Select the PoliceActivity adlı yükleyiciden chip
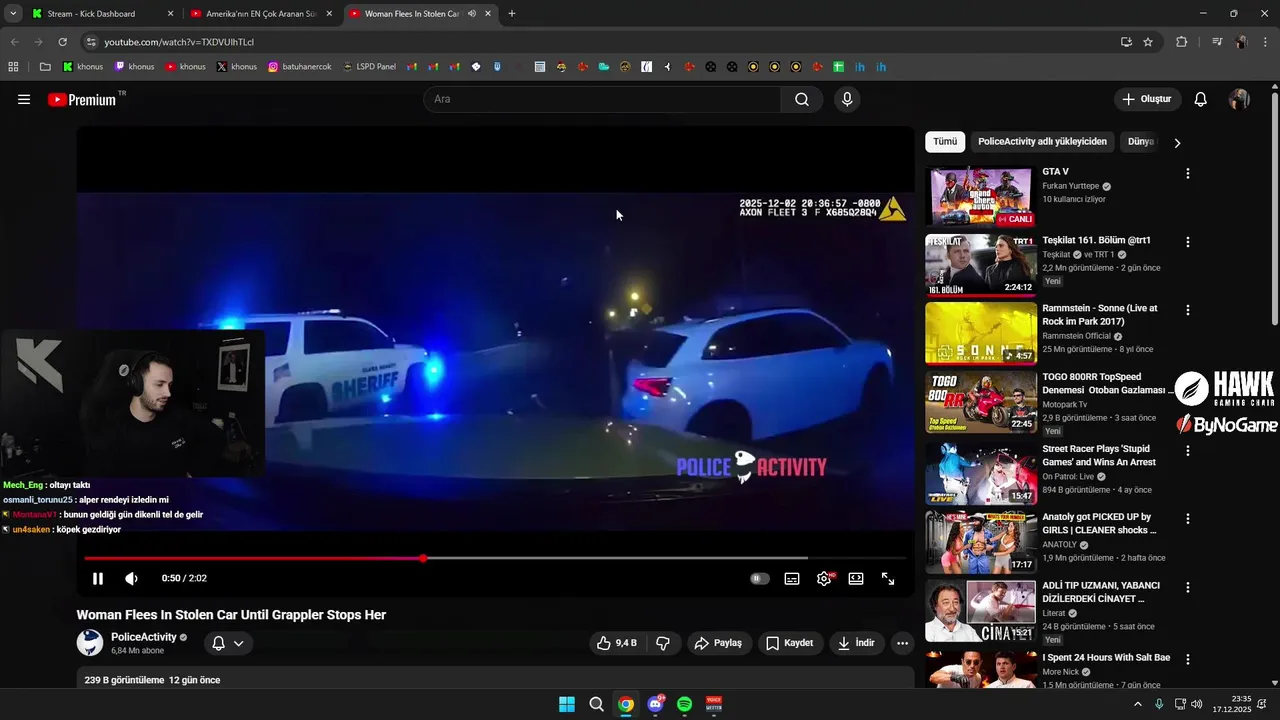The width and height of the screenshot is (1280, 720). point(1042,142)
